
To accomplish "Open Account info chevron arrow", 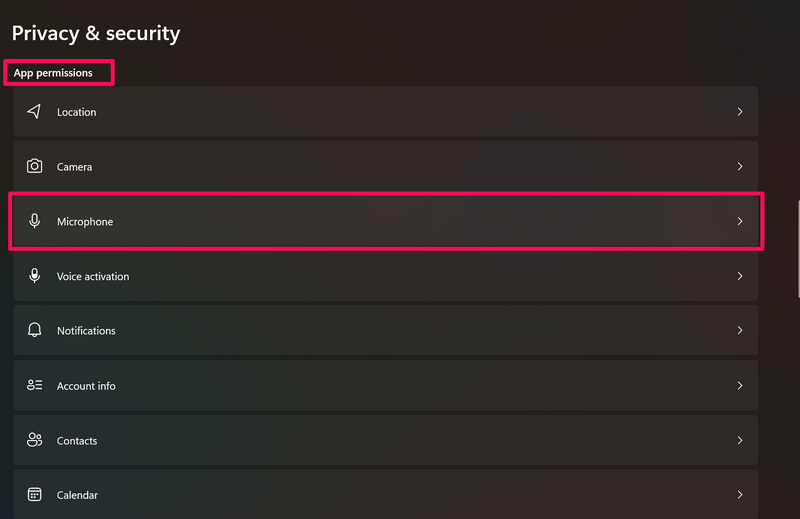I will (740, 385).
